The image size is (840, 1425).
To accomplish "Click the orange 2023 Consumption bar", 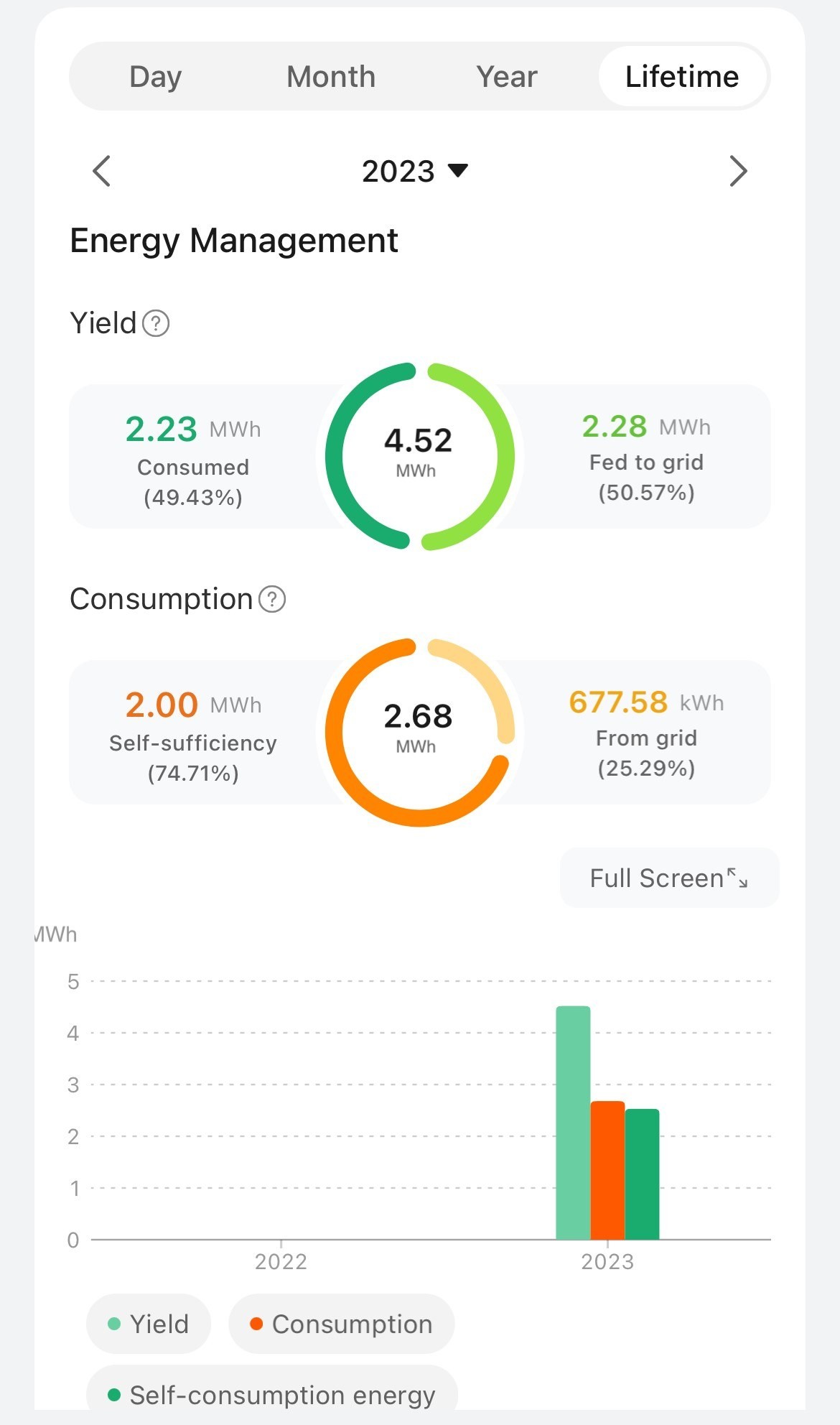I will tap(607, 1170).
